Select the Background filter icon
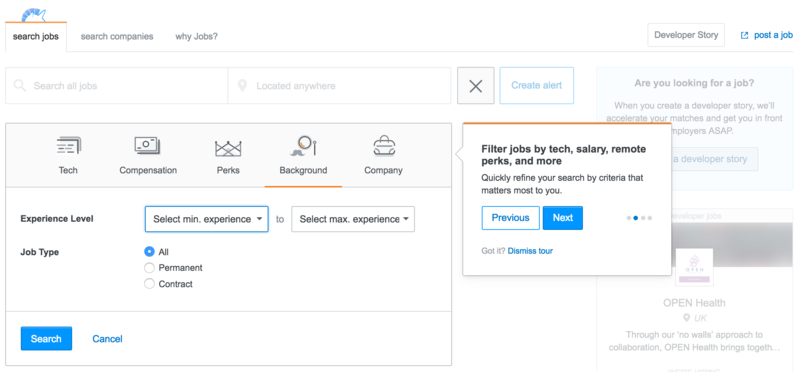This screenshot has height=372, width=800. click(x=305, y=146)
